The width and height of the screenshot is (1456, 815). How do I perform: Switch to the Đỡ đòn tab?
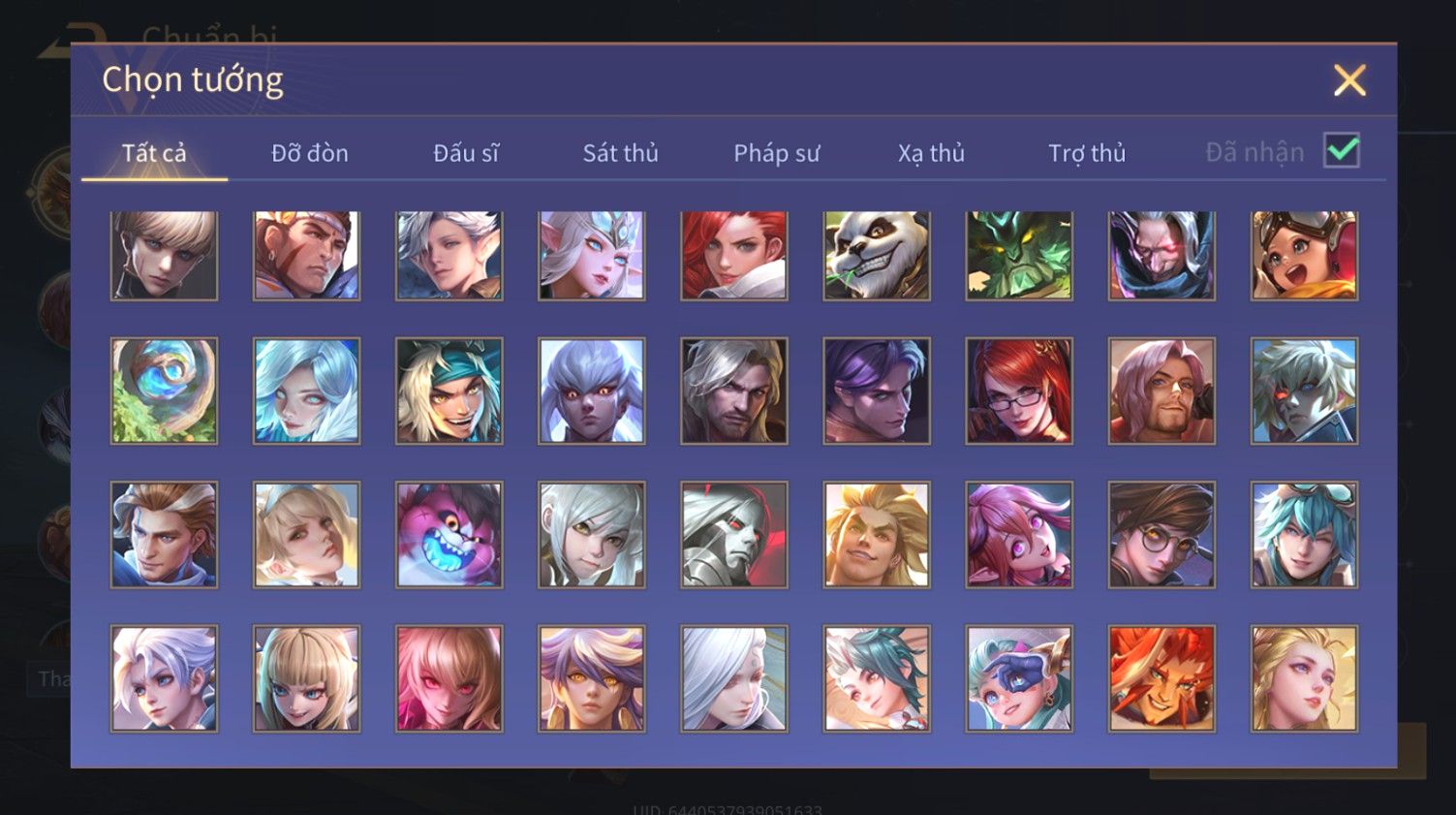[x=310, y=153]
